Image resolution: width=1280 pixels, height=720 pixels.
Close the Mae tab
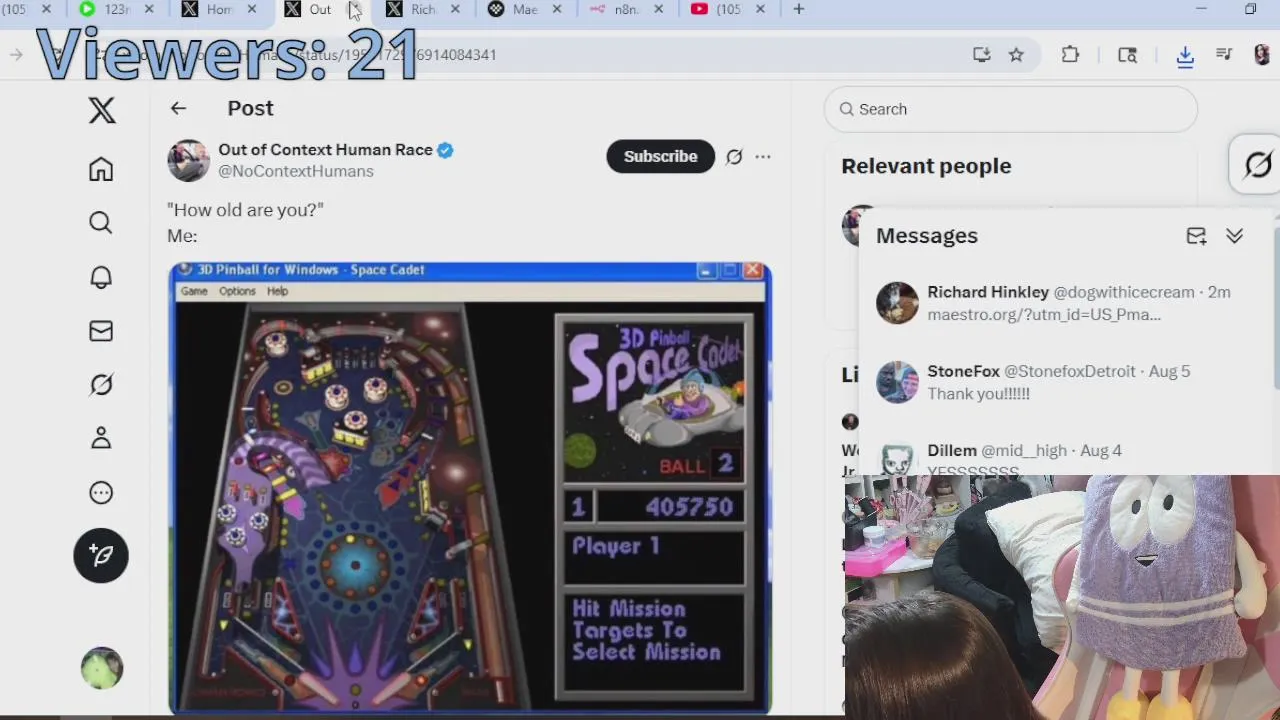557,10
